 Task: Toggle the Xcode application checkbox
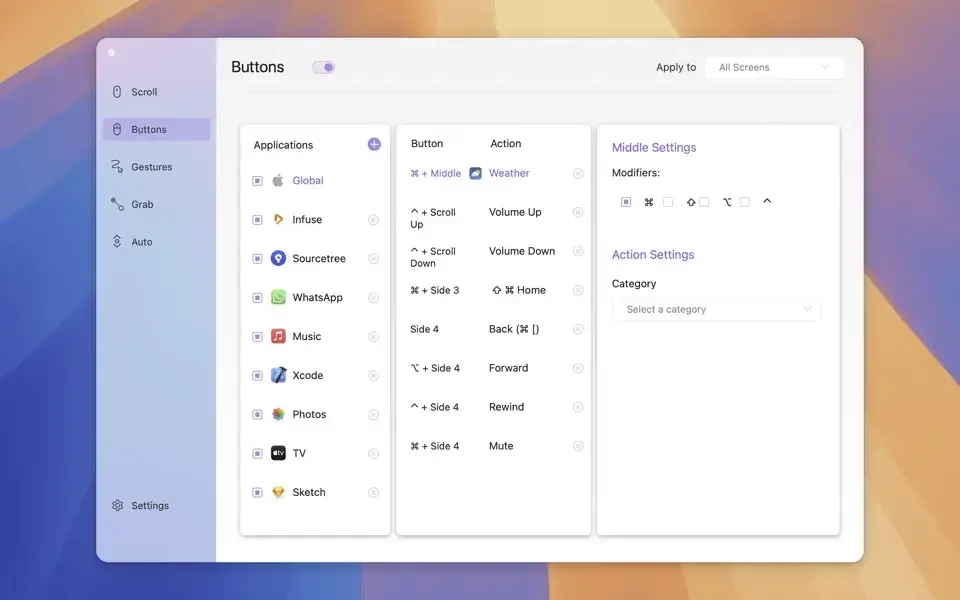pyautogui.click(x=257, y=375)
